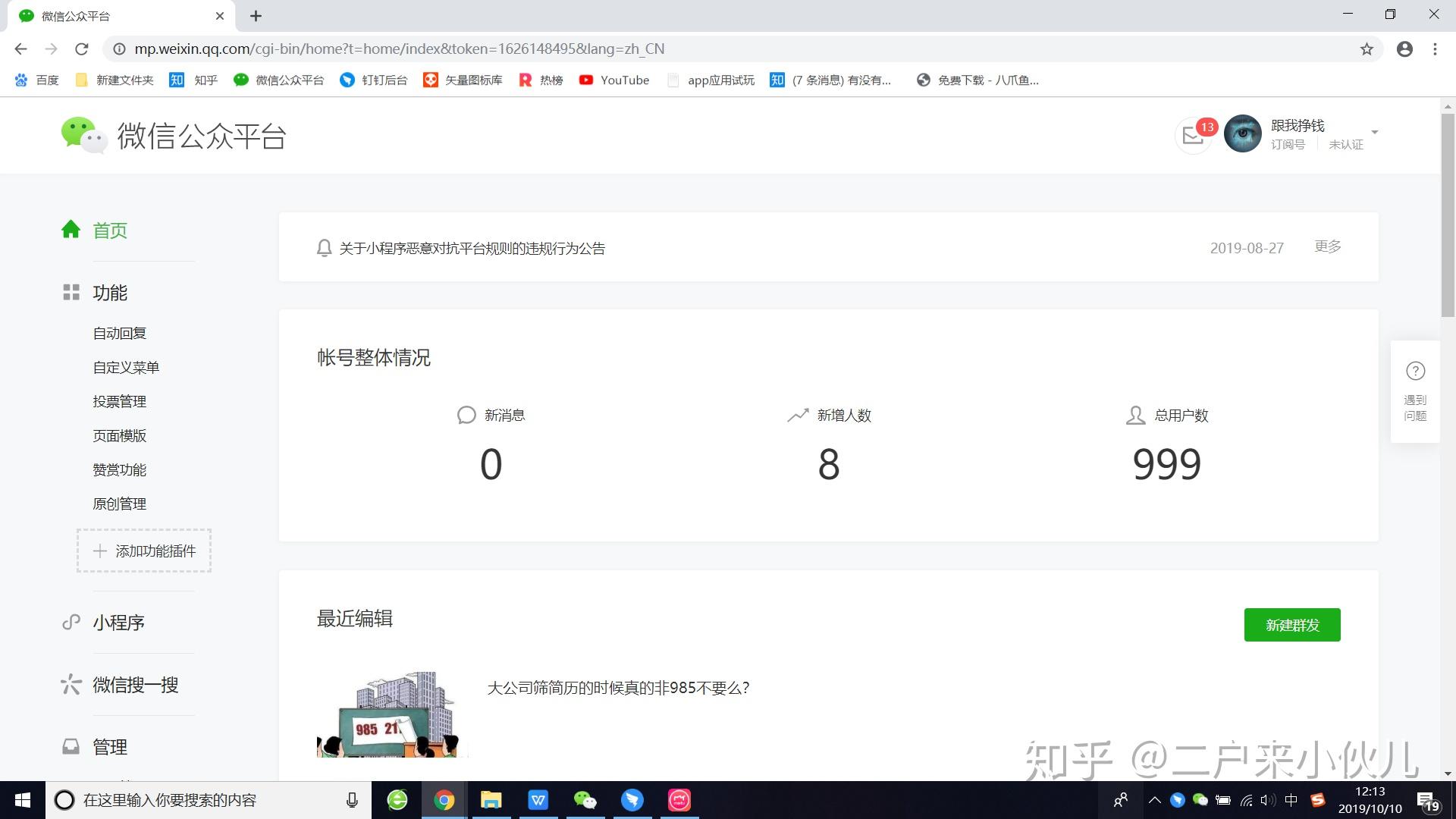Open the 关于小程序恶意对抗平台规则 announcement
This screenshot has width=1456, height=819.
click(x=472, y=249)
